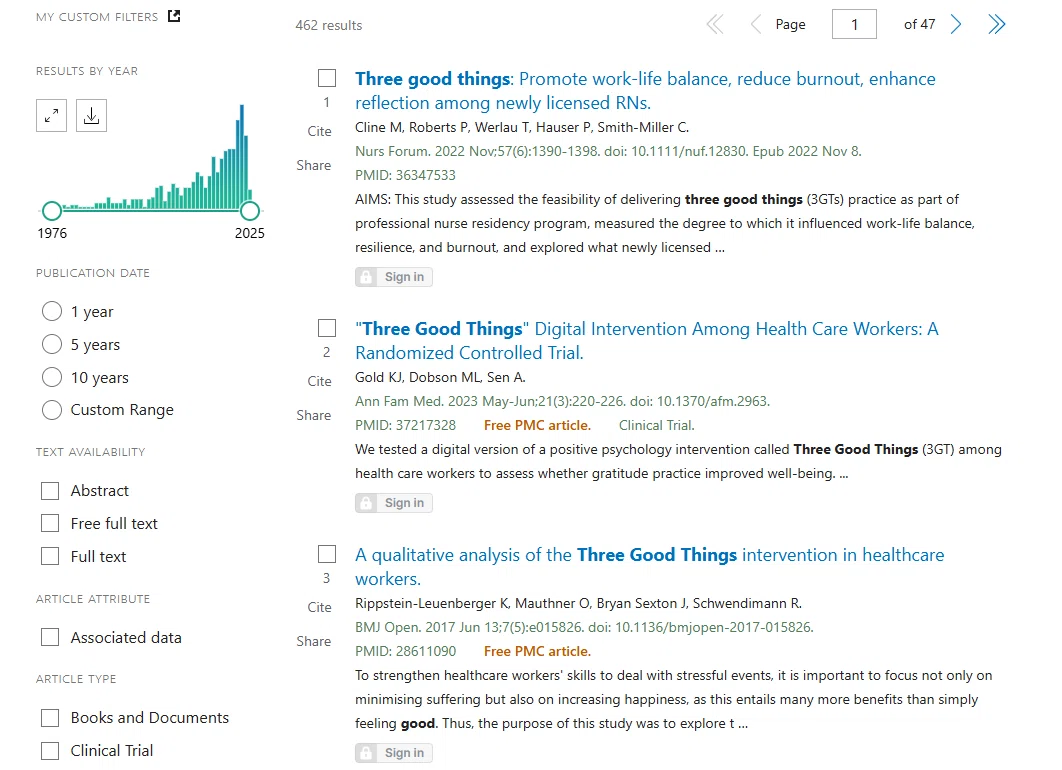This screenshot has height=770, width=1062.
Task: Click lock Sign in button for result 2
Action: tap(394, 503)
